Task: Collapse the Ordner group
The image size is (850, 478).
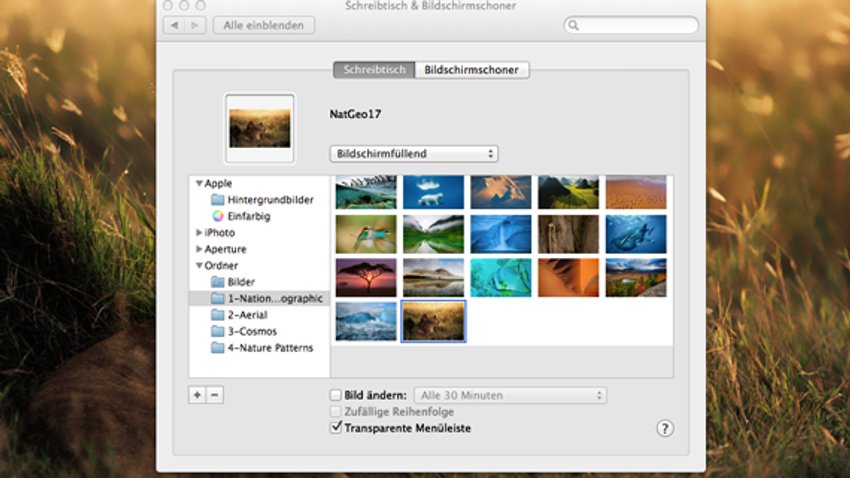Action: pos(199,265)
